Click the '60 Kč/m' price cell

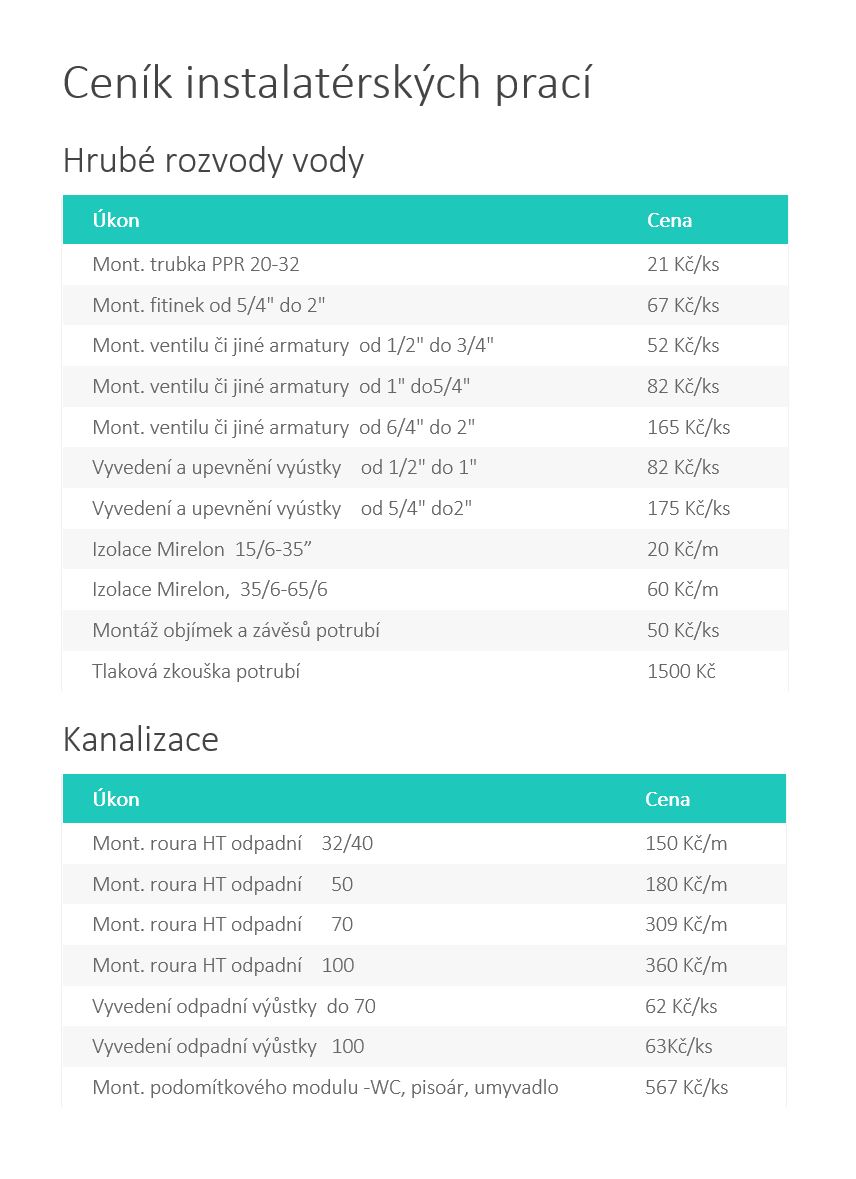[x=683, y=589]
